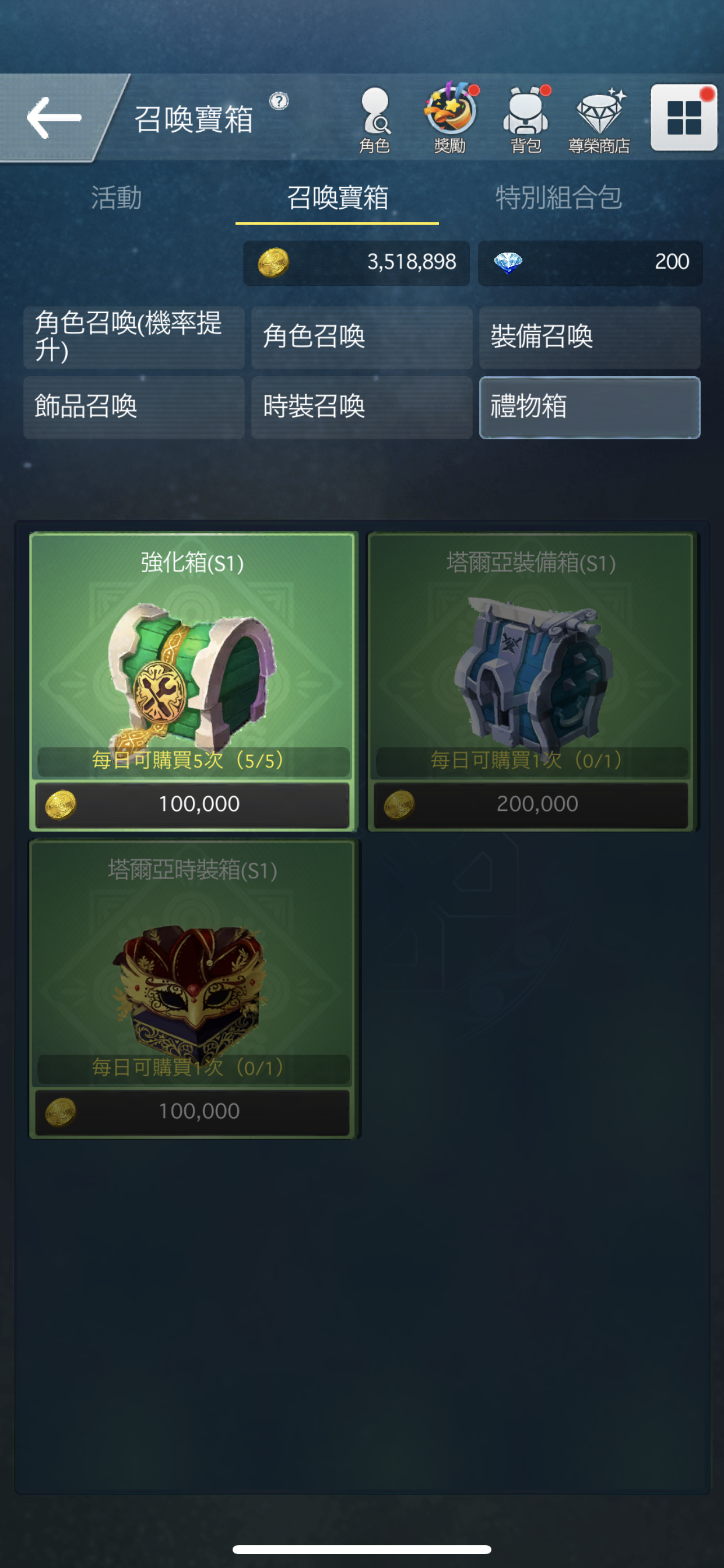The width and height of the screenshot is (724, 1568).
Task: Select the 裝備召喚 category button
Action: [x=589, y=338]
